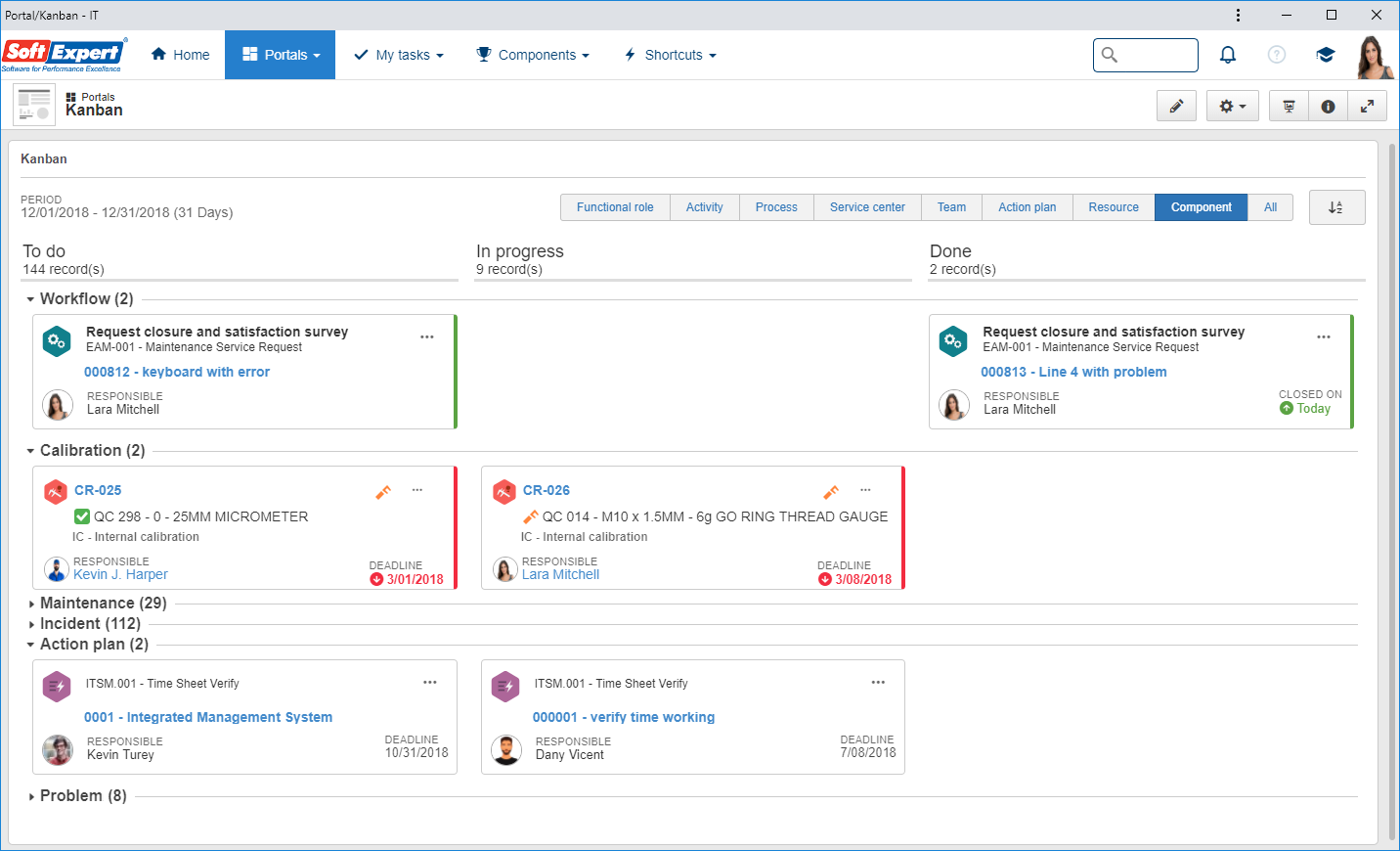
Task: Open more options on CR-026 card
Action: 865,489
